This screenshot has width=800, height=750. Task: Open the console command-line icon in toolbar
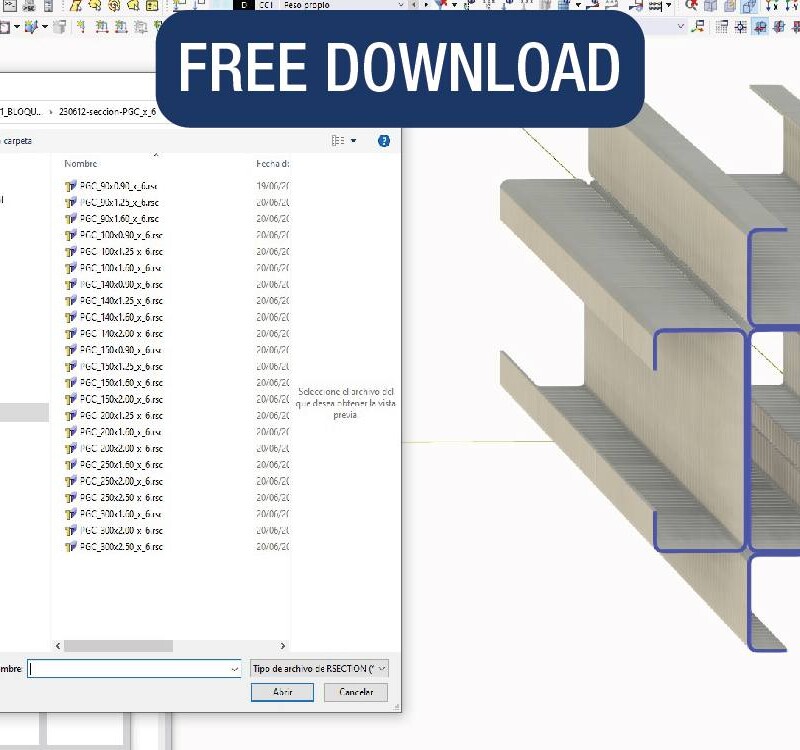click(10, 6)
